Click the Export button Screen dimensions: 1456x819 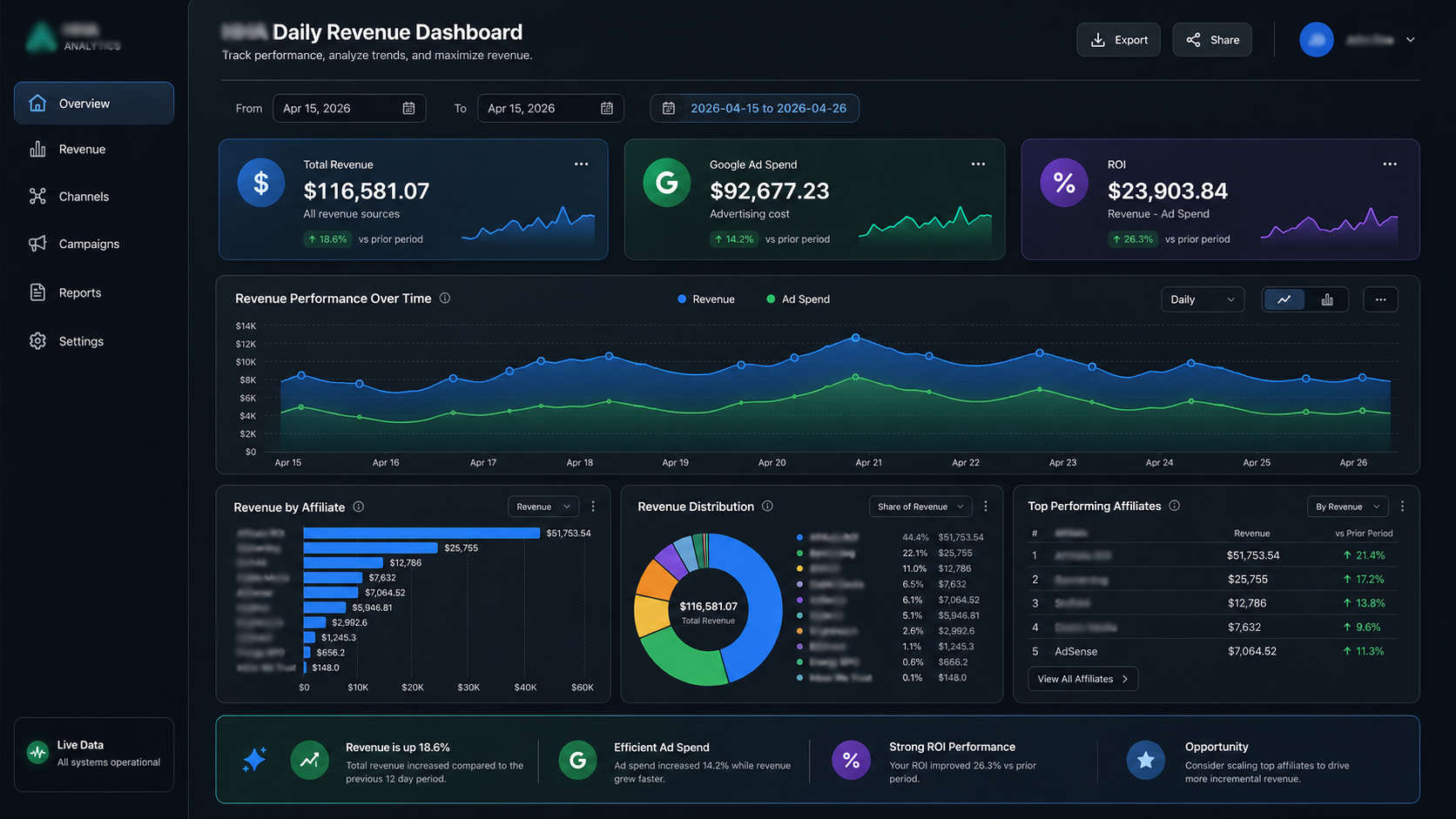pyautogui.click(x=1119, y=40)
